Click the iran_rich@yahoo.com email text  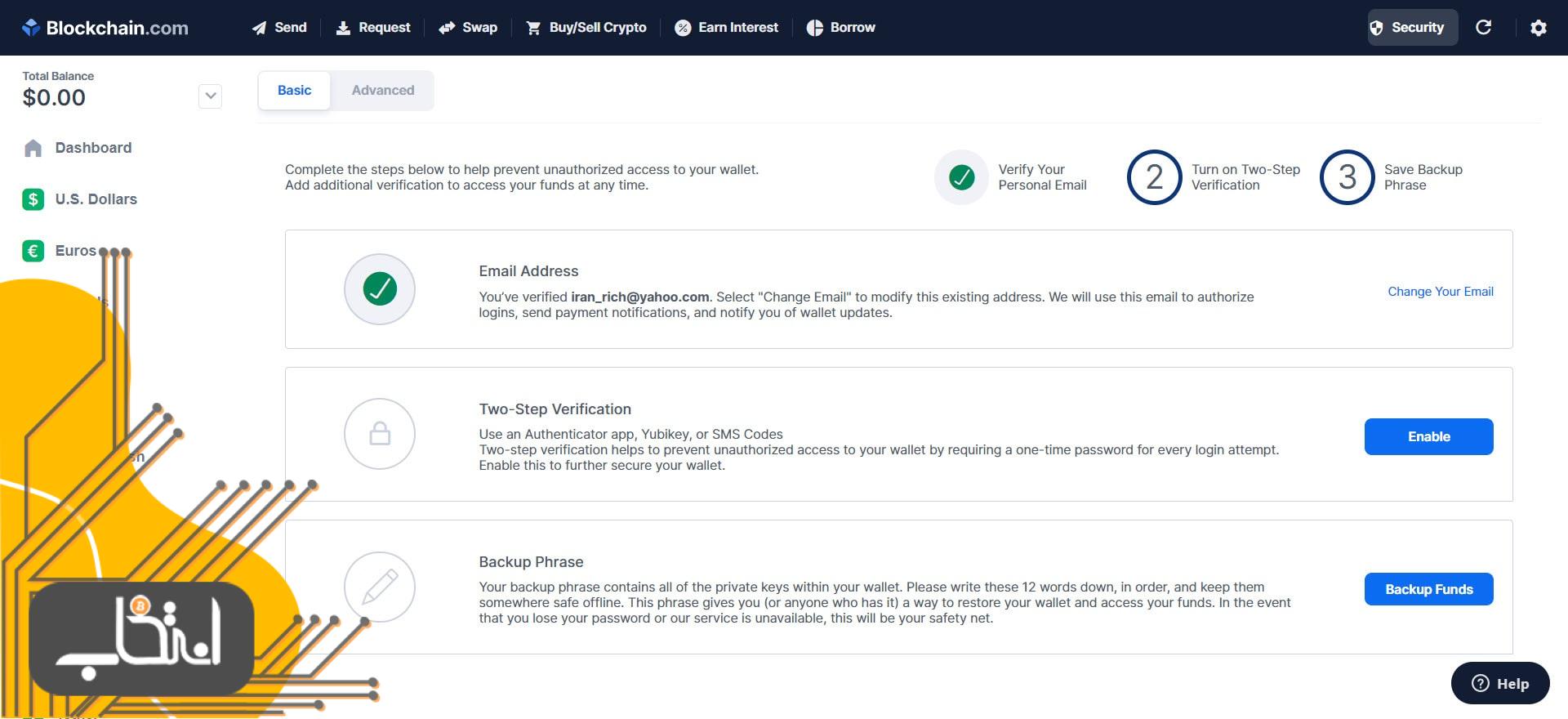[x=639, y=297]
